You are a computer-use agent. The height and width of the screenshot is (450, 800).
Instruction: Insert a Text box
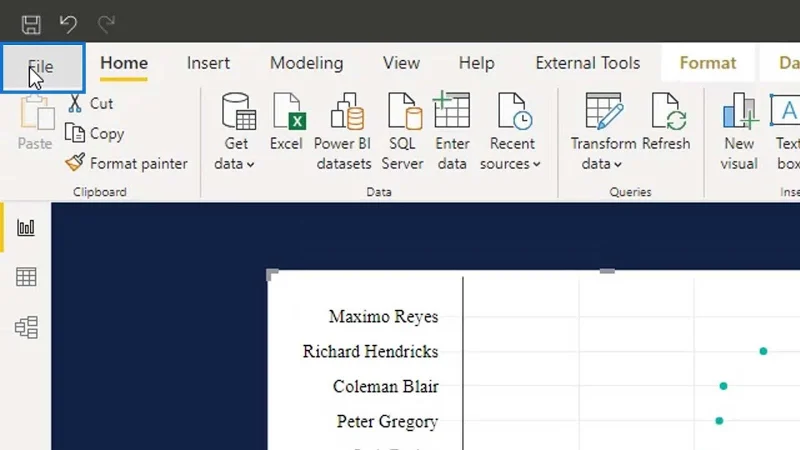tap(787, 132)
